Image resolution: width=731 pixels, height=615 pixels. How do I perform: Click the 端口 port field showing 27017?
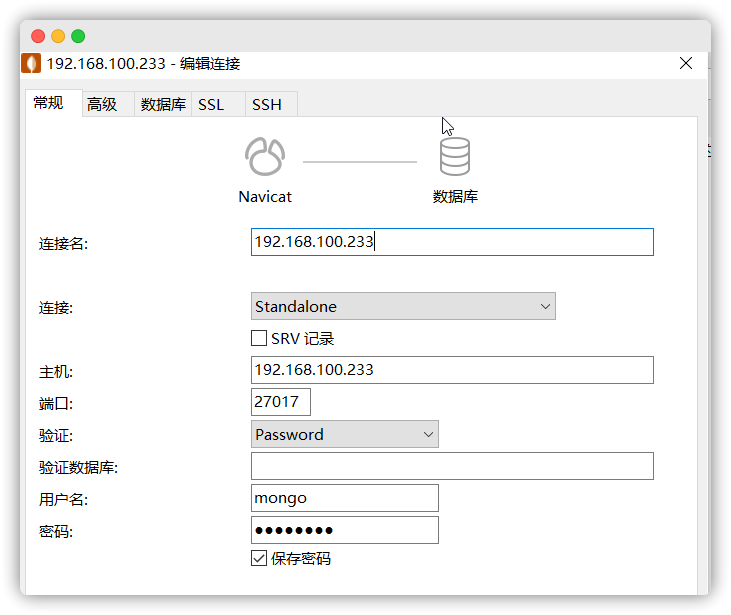coord(281,402)
